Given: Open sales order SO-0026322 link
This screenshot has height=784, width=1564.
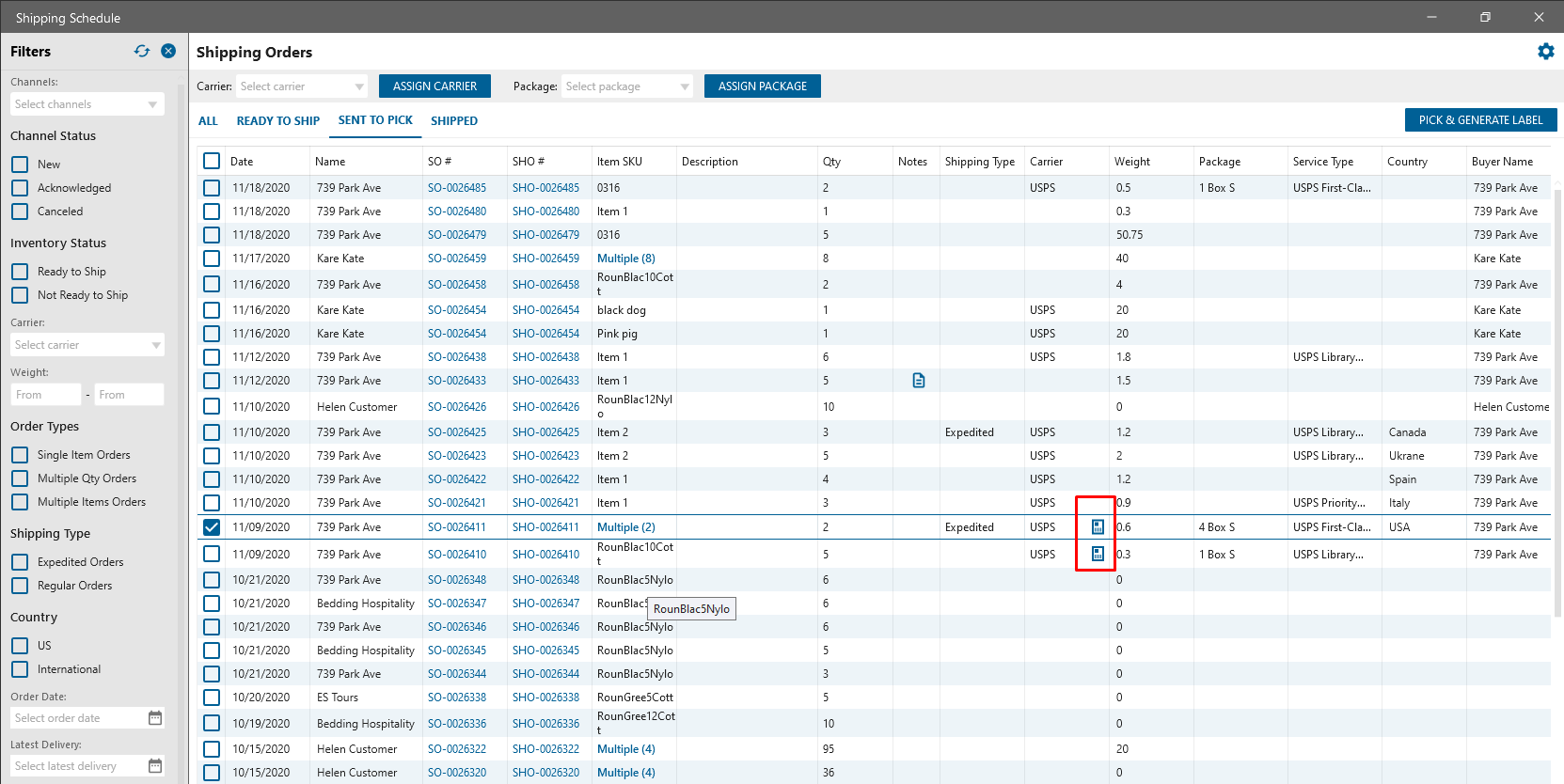Looking at the screenshot, I should click(457, 749).
